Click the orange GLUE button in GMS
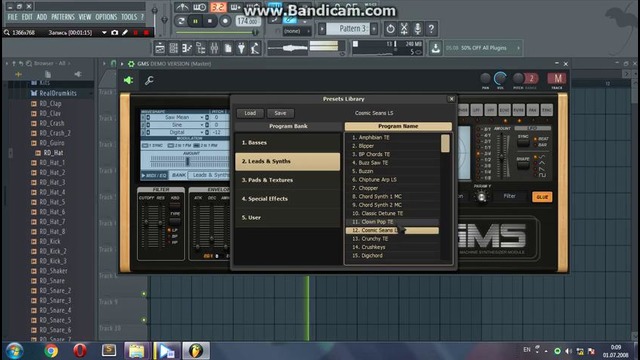This screenshot has height=360, width=640. coord(542,197)
